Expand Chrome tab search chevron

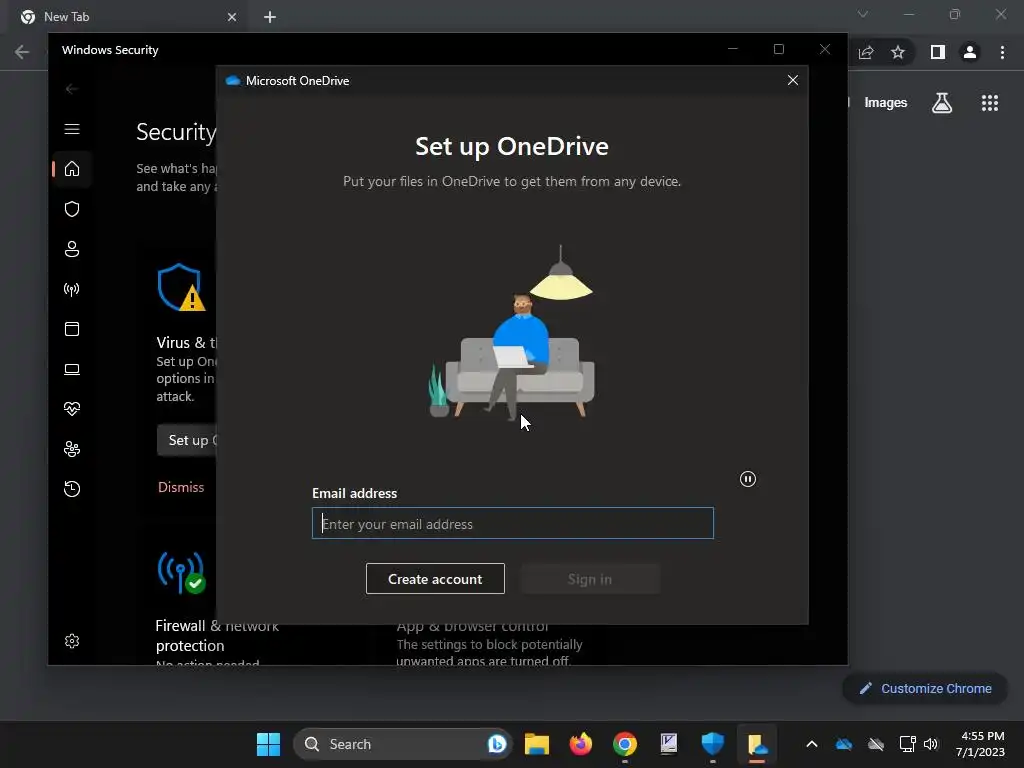[863, 14]
